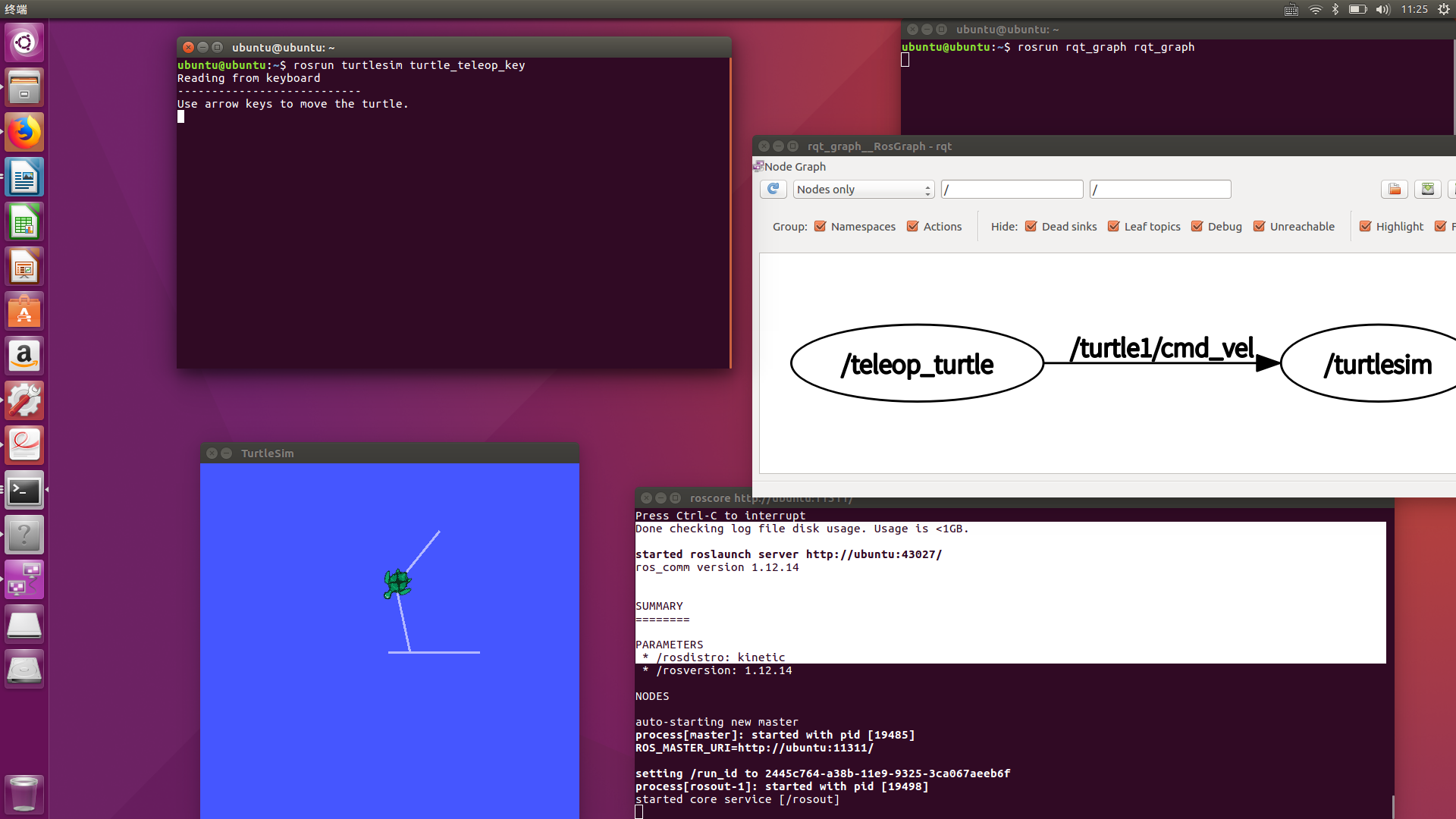Toggle the Debug hide checkbox
Viewport: 1456px width, 819px height.
[x=1197, y=226]
